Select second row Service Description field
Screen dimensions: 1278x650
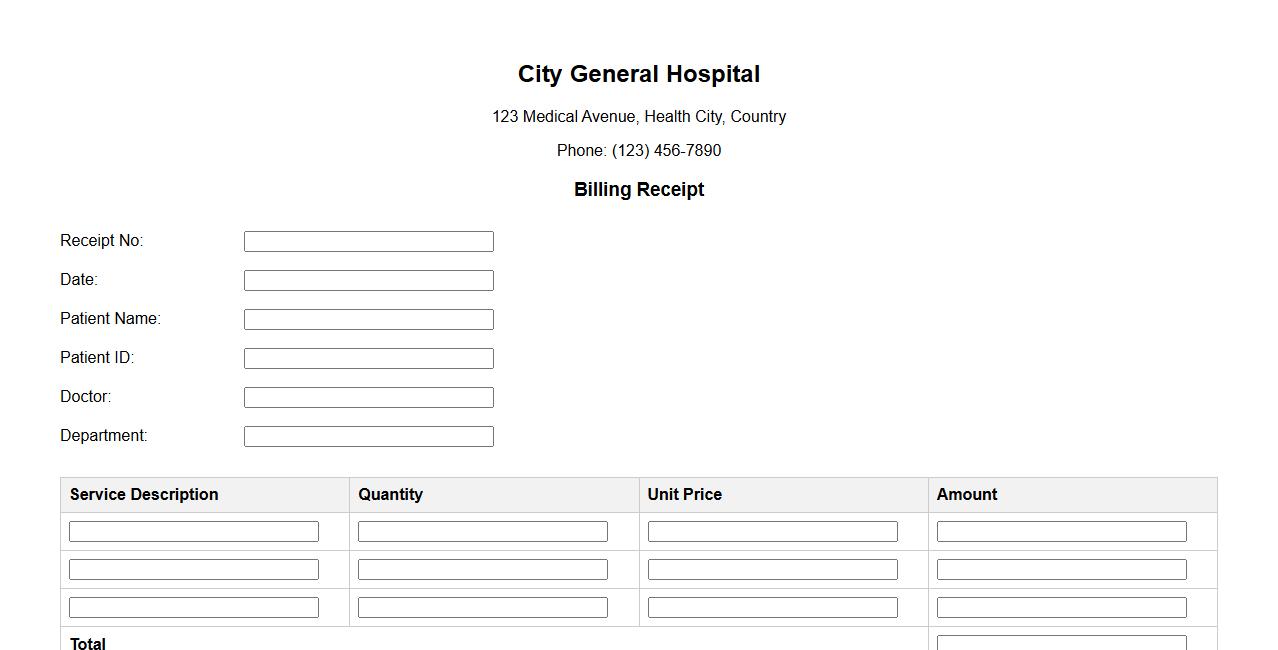tap(194, 570)
